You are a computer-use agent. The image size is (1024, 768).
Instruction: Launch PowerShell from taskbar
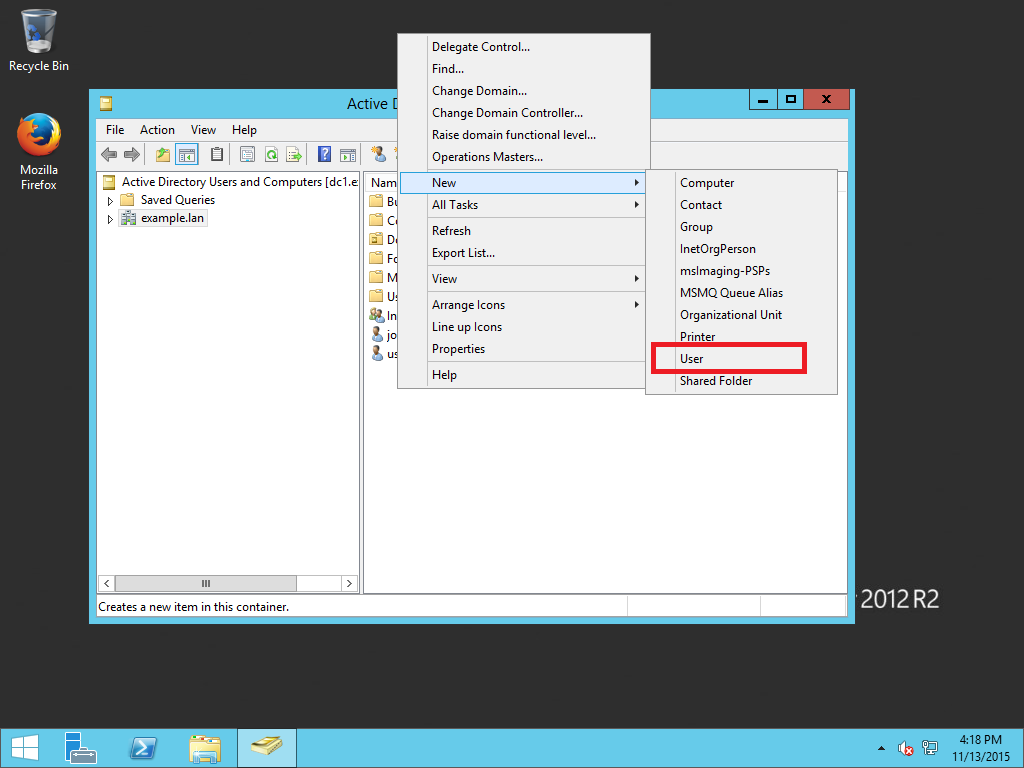point(143,748)
